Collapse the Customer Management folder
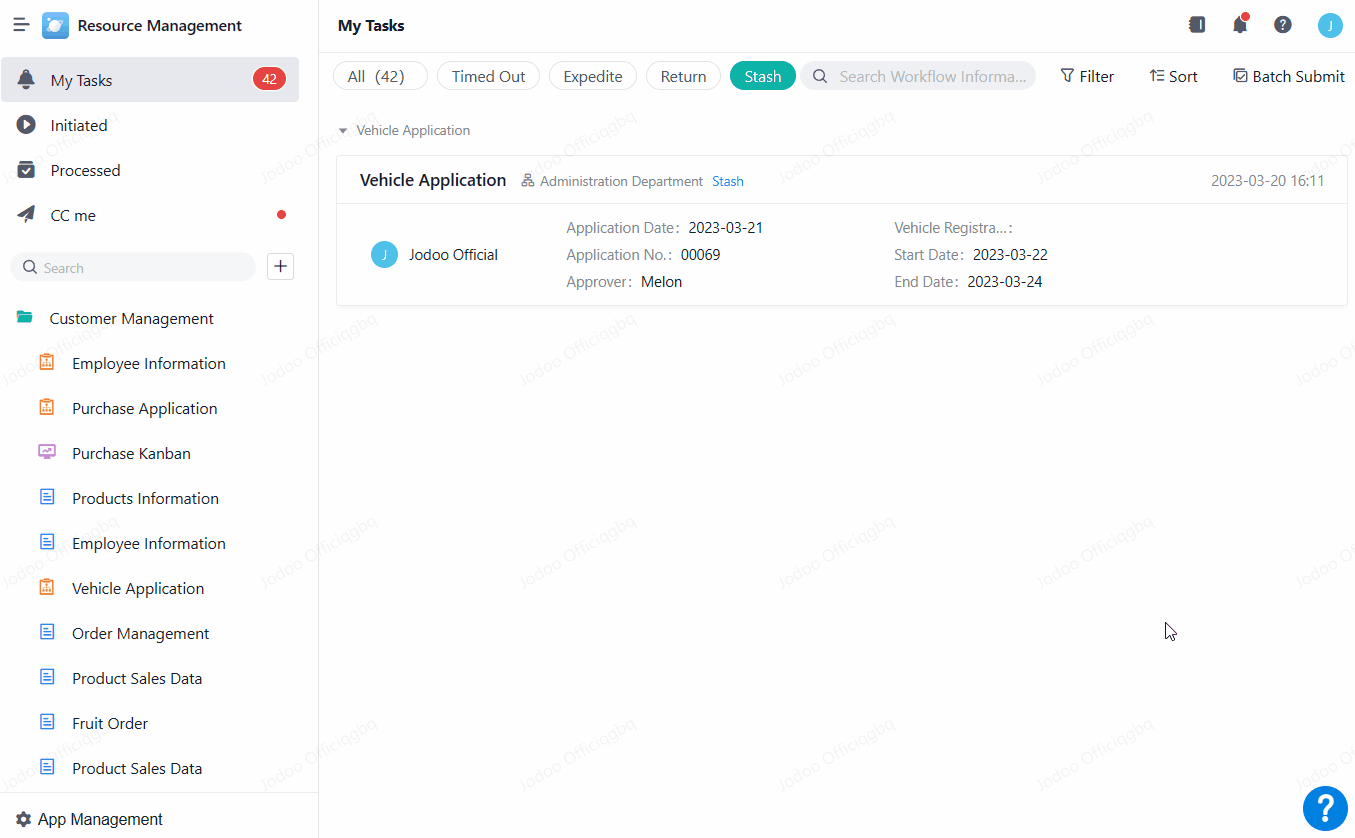 click(x=25, y=318)
